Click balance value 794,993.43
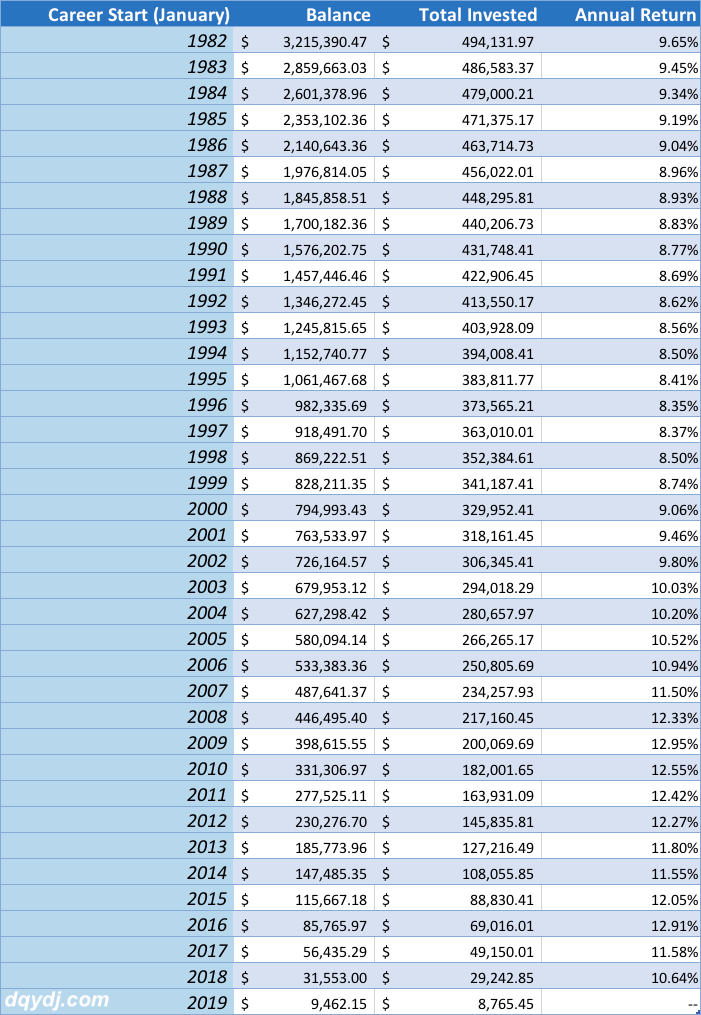 coord(304,509)
